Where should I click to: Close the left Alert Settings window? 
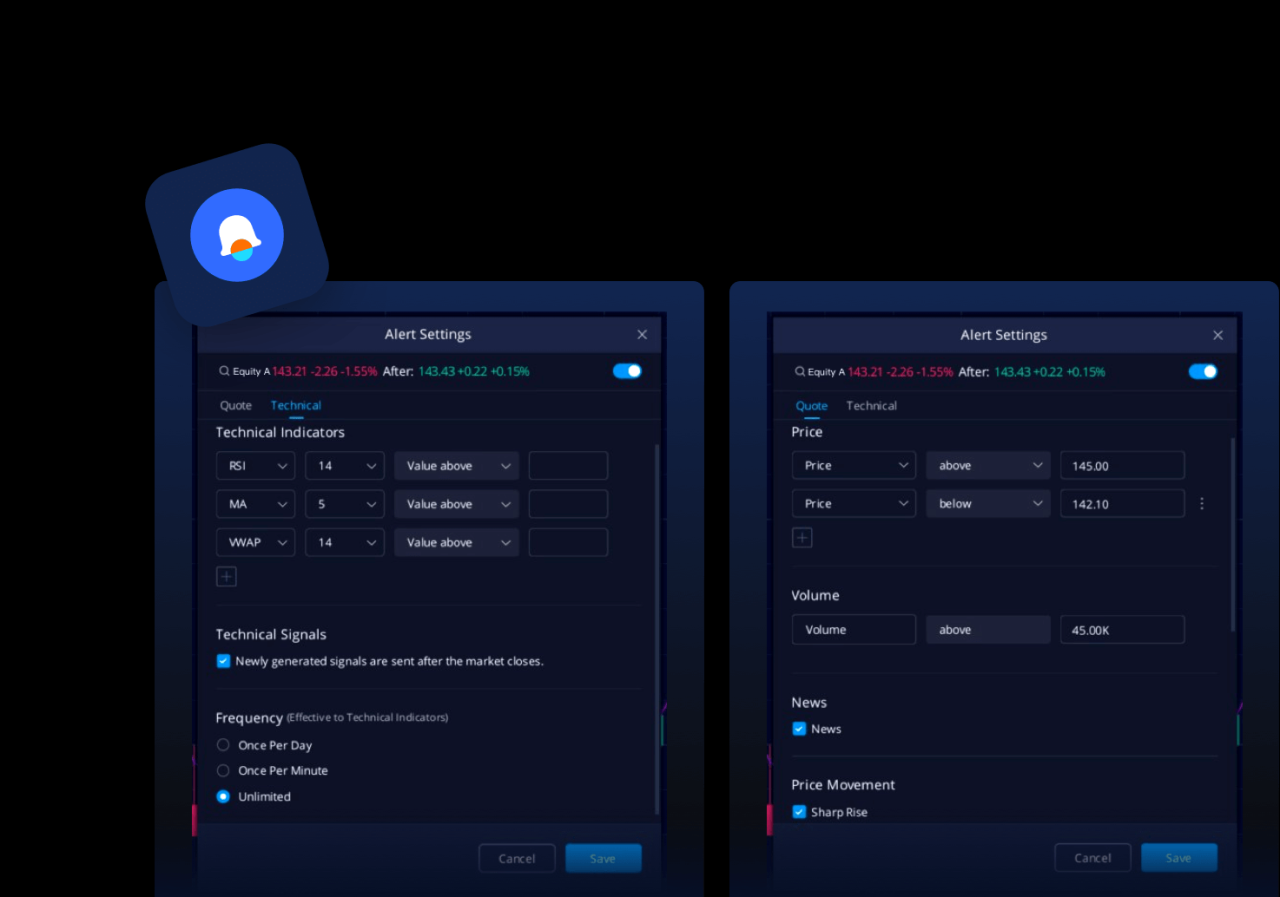tap(642, 335)
